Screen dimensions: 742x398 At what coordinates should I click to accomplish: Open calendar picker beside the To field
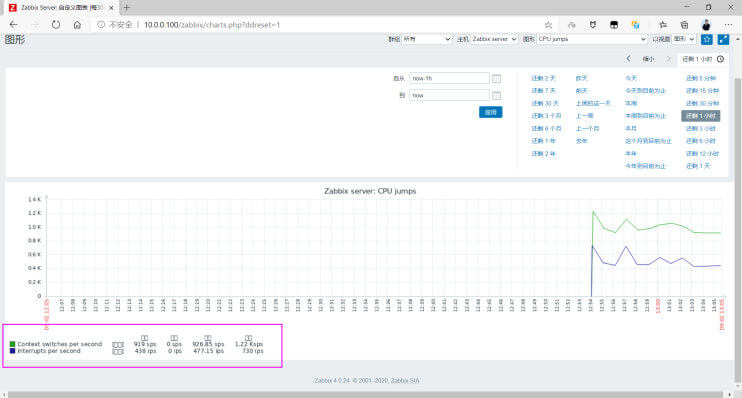pyautogui.click(x=496, y=96)
